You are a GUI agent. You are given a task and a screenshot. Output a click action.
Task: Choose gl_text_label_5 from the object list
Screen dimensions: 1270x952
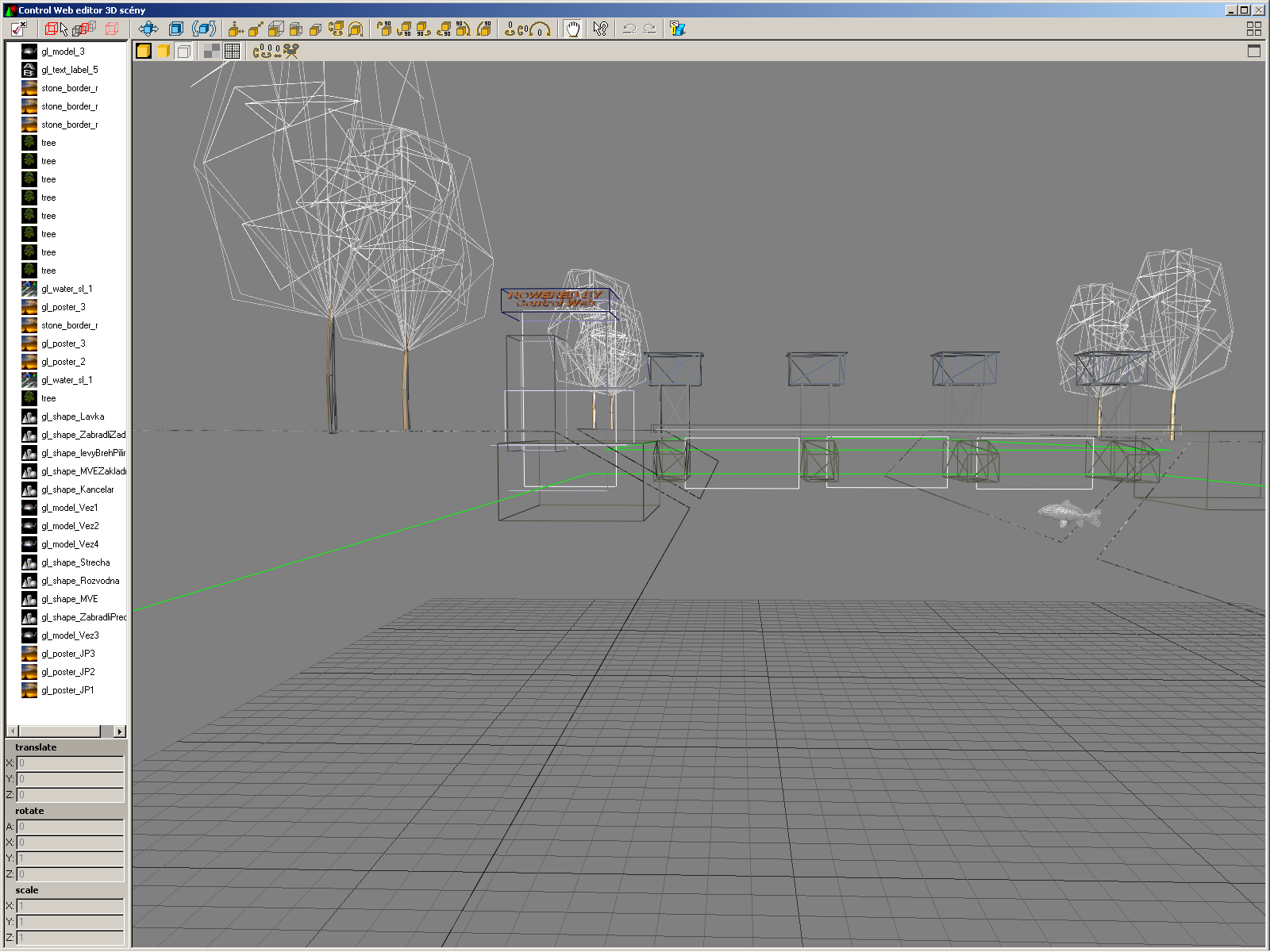pyautogui.click(x=69, y=70)
